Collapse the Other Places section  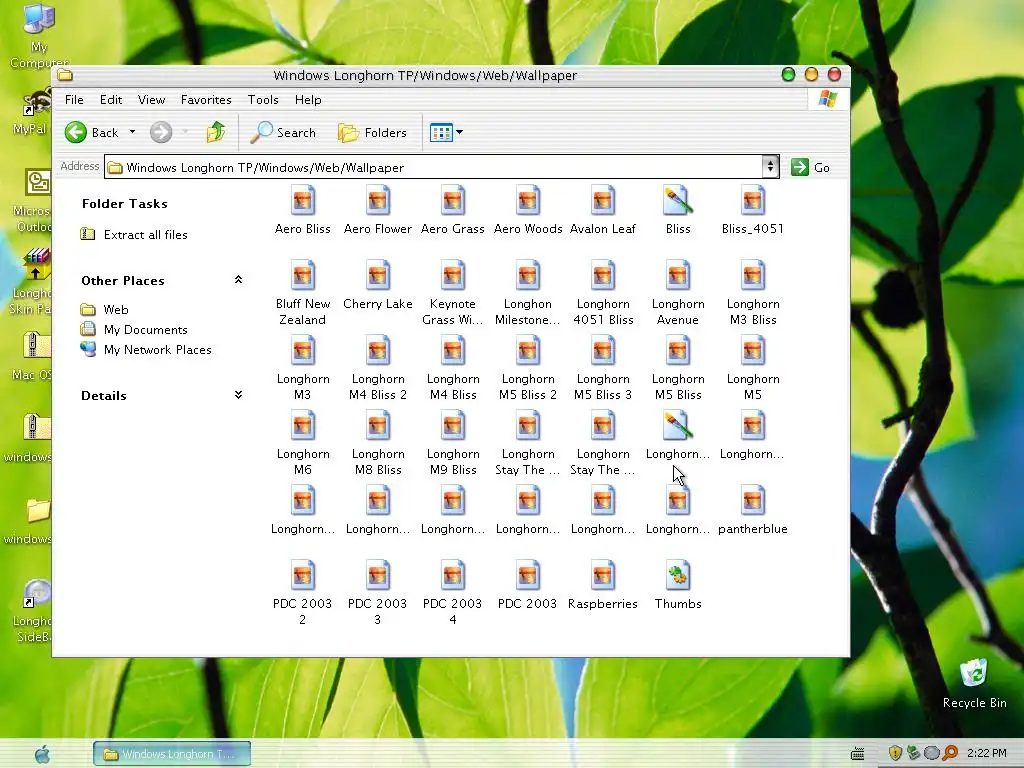click(x=238, y=280)
